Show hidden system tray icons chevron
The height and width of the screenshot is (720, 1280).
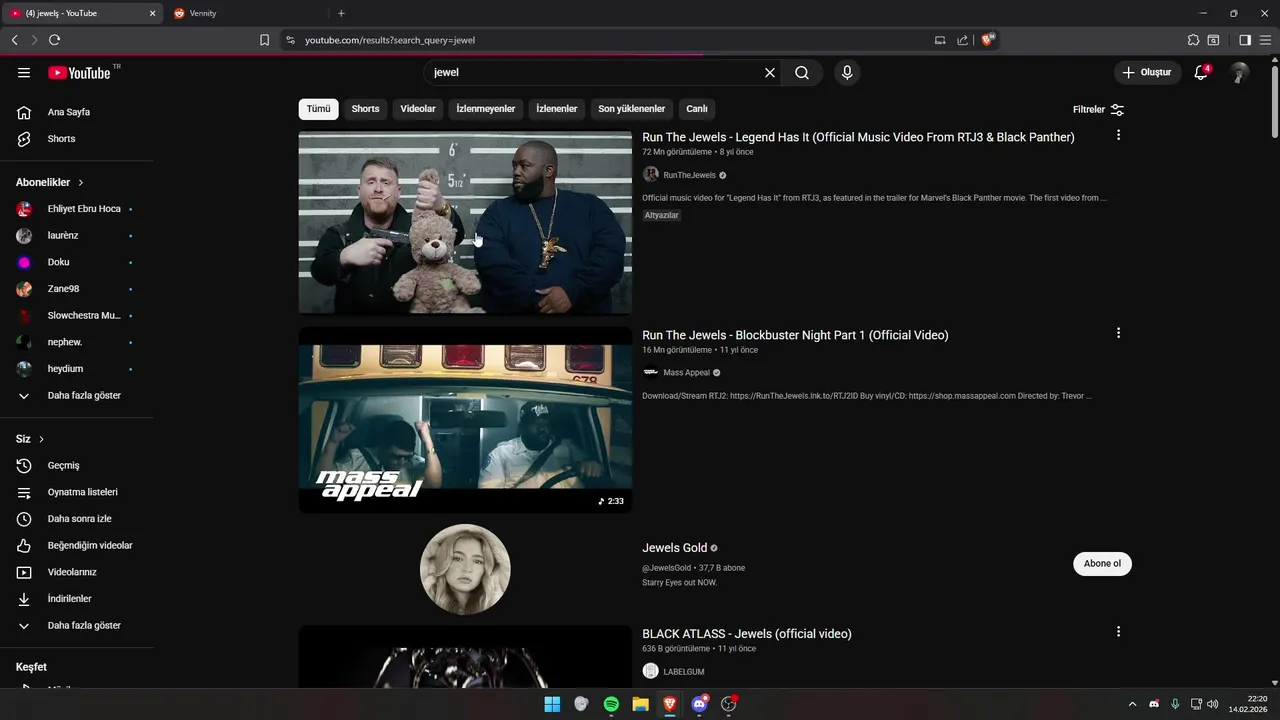click(1132, 704)
